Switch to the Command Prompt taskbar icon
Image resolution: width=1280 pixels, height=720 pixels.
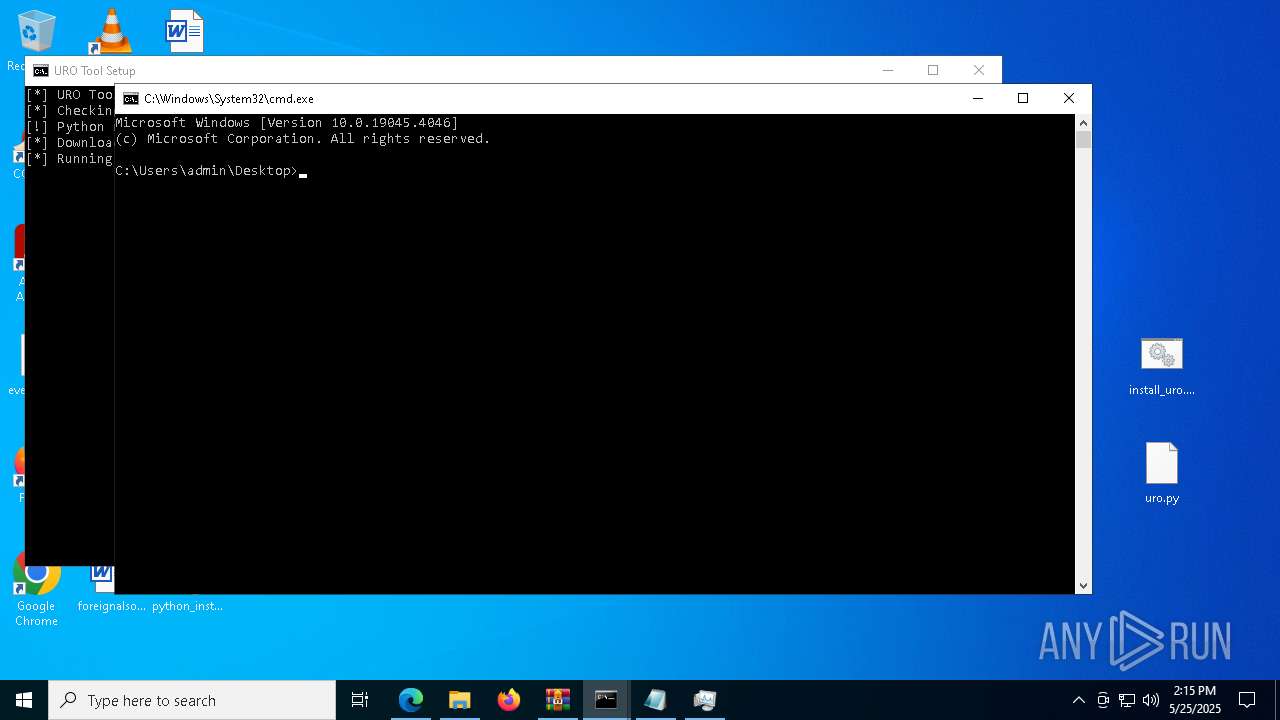(607, 700)
